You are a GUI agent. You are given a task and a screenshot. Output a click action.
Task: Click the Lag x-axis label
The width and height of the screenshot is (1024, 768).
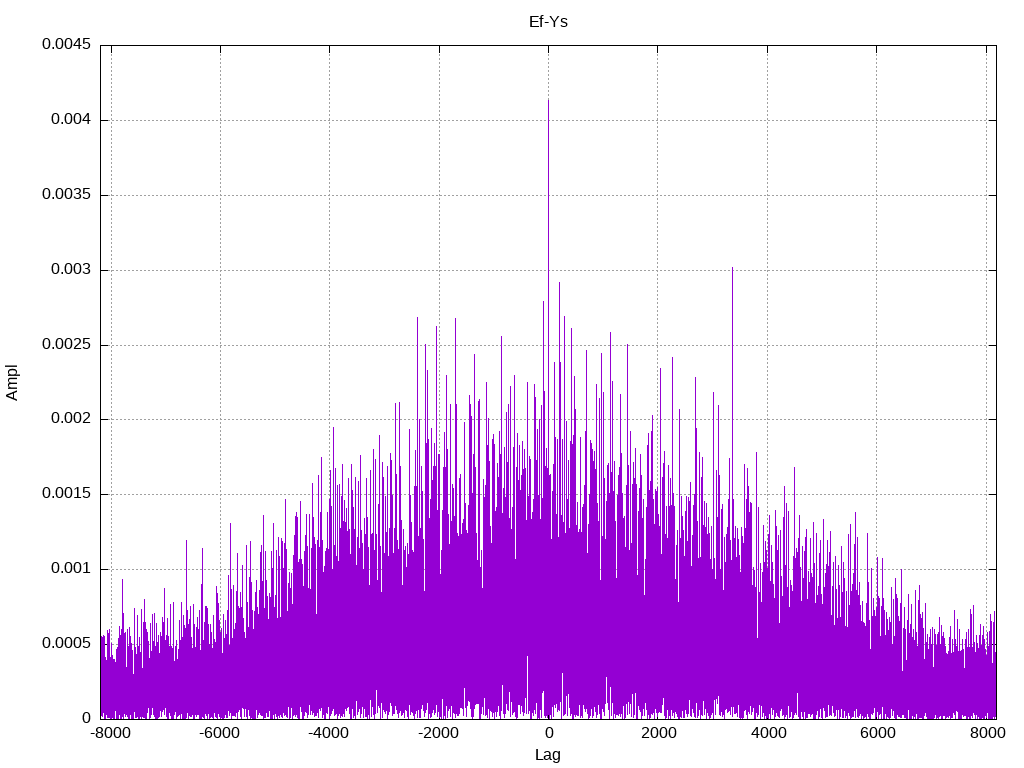pyautogui.click(x=547, y=755)
